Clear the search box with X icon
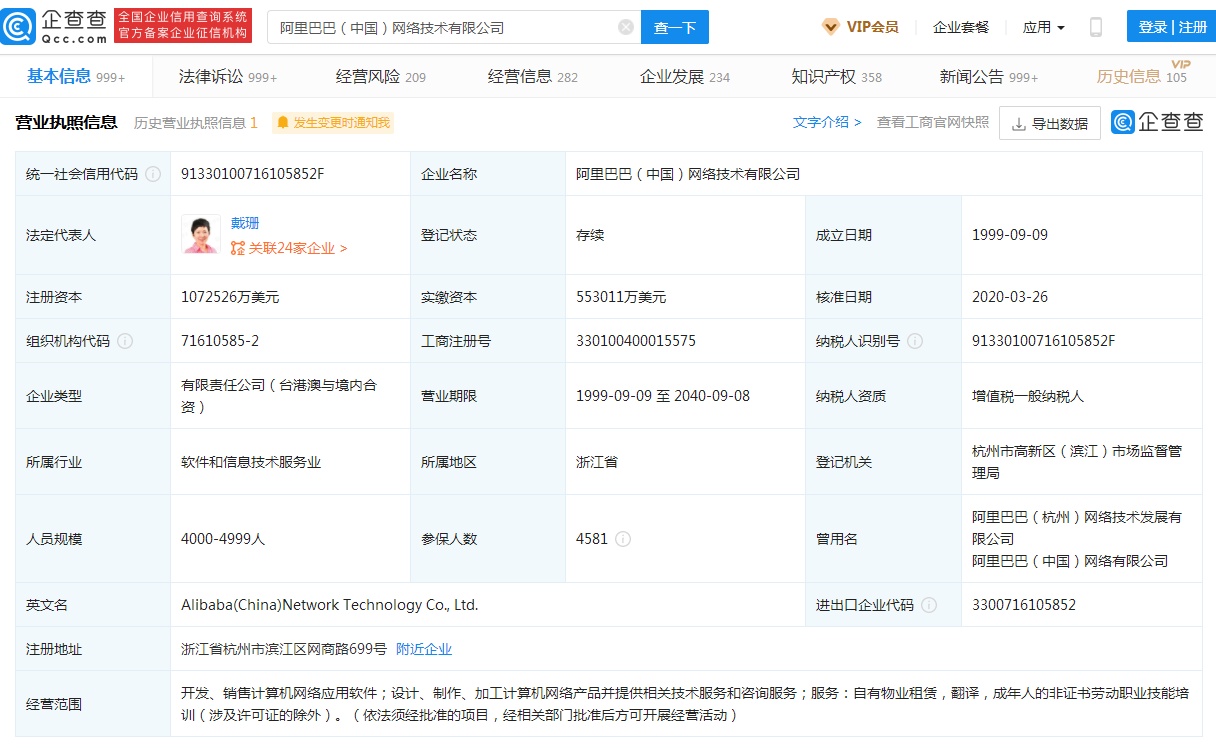 (626, 27)
